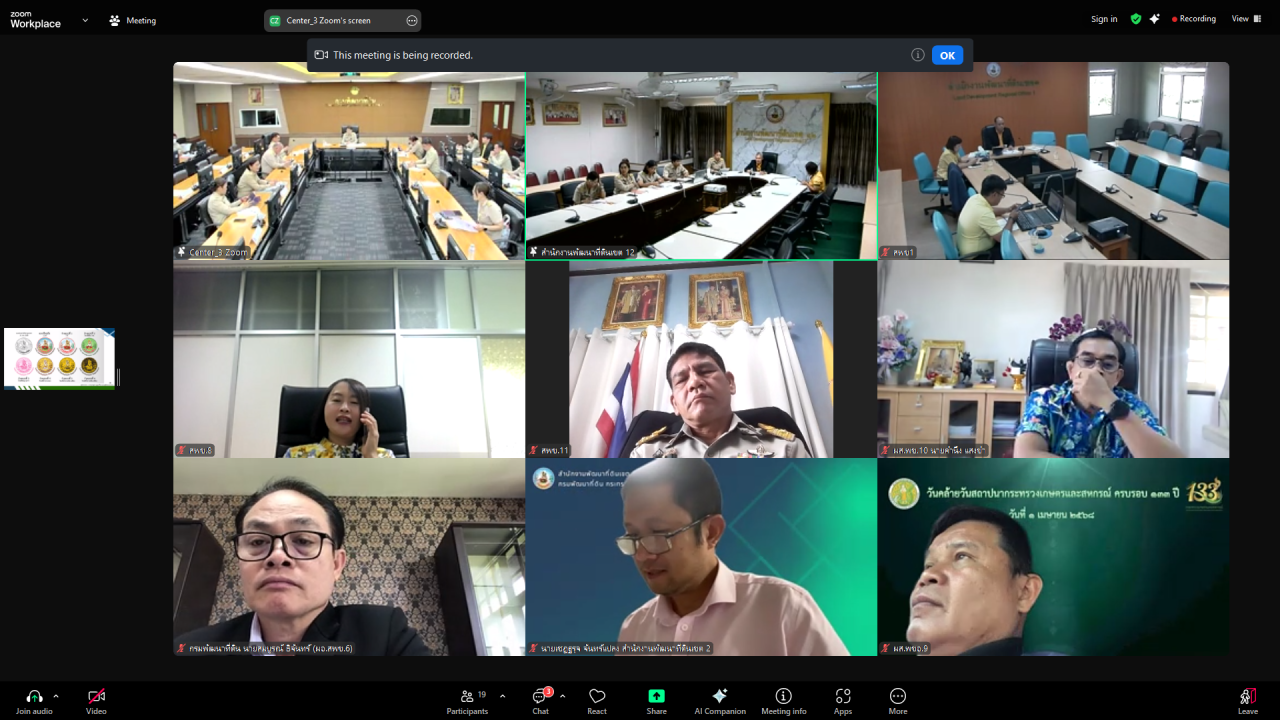Expand the Chat options arrow

(x=562, y=696)
